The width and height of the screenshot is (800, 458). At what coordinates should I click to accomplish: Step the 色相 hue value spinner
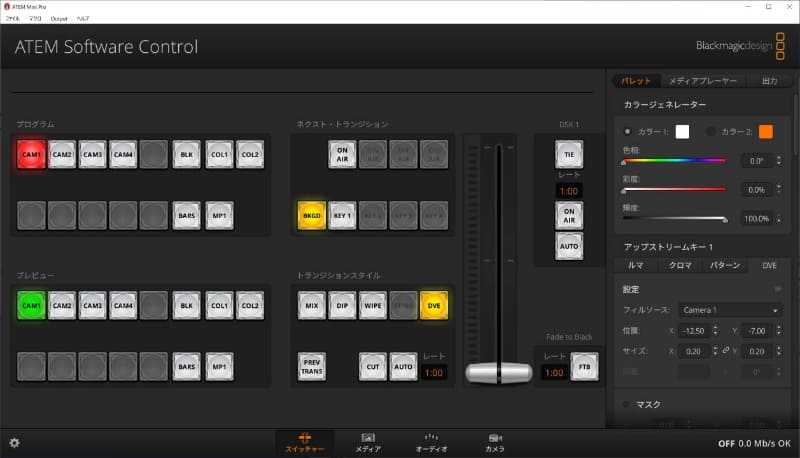[x=779, y=161]
